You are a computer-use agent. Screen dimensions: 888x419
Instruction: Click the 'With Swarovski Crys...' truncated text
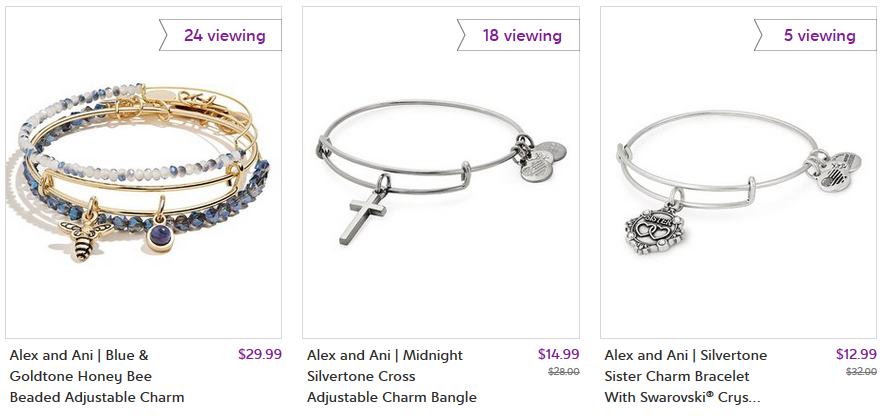[x=682, y=397]
